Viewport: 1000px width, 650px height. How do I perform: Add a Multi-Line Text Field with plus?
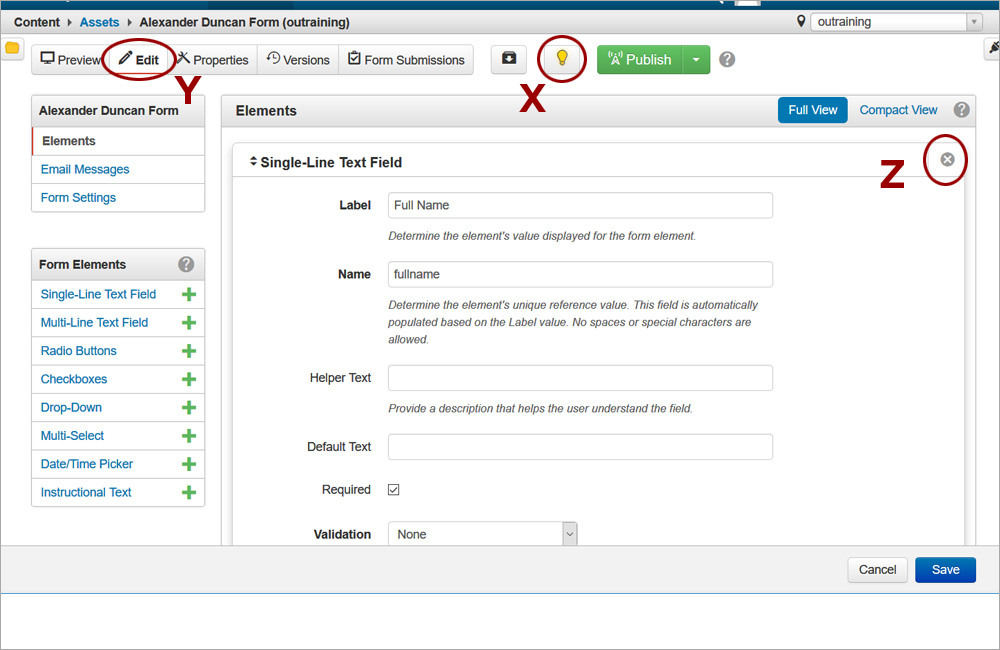click(x=189, y=323)
